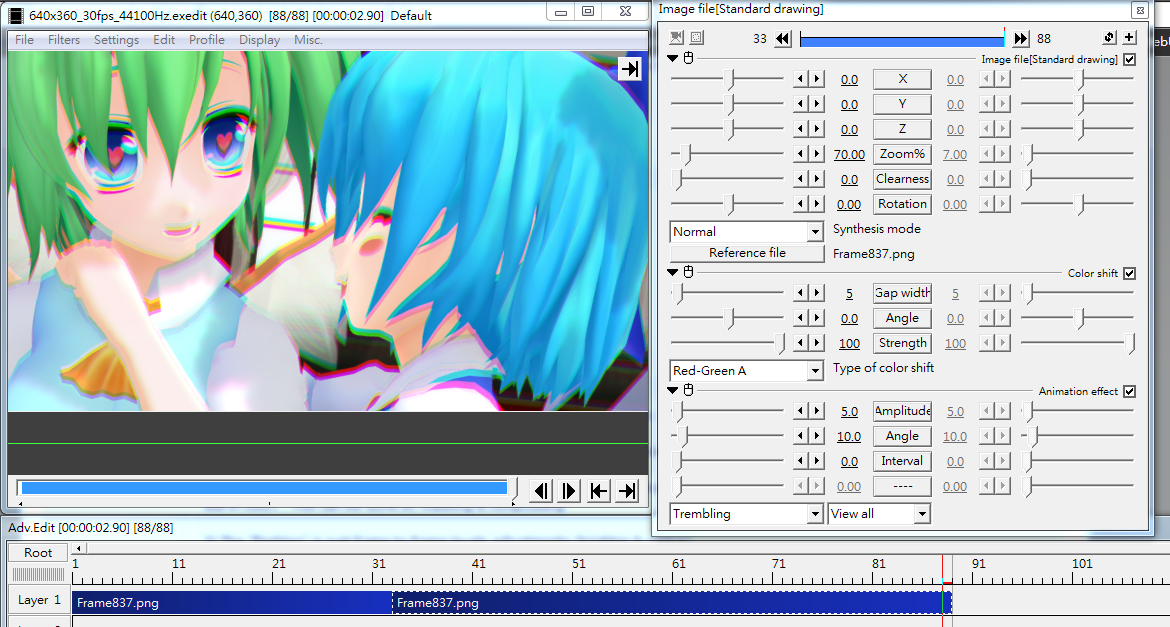Increase left Gap width value with right arrow
This screenshot has width=1170, height=627.
tap(816, 293)
